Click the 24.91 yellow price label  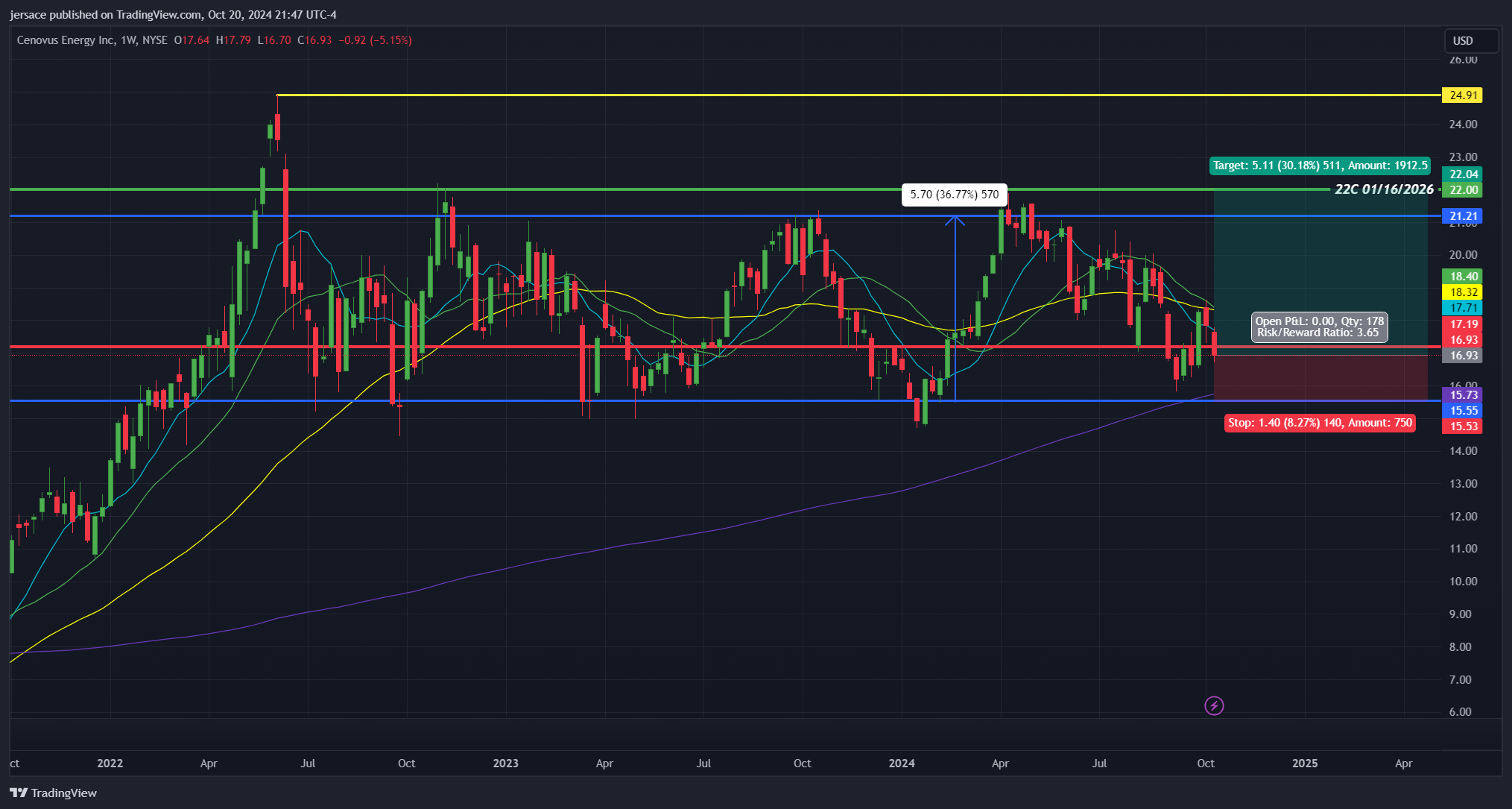[1462, 95]
